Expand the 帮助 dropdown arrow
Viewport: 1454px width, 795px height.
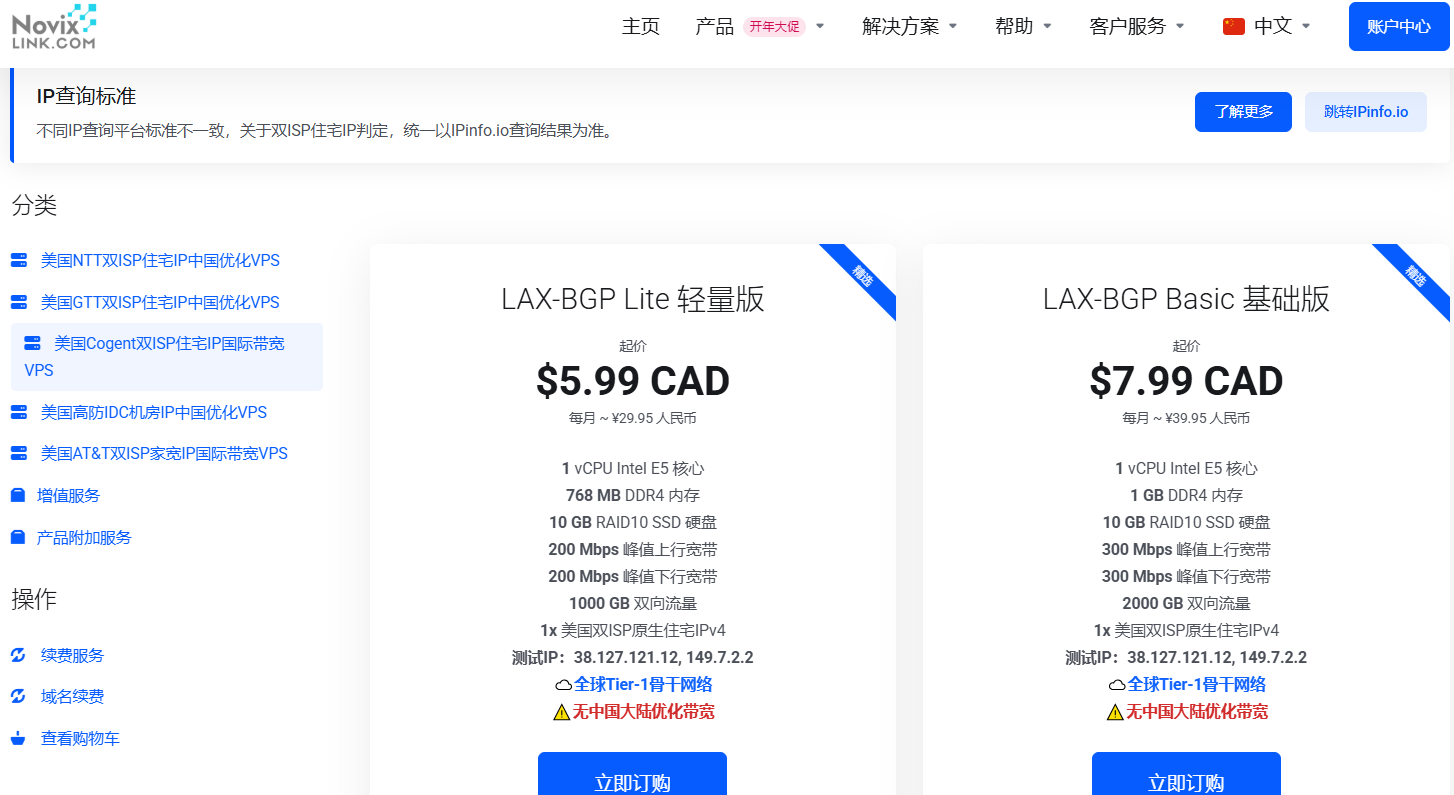point(1047,27)
